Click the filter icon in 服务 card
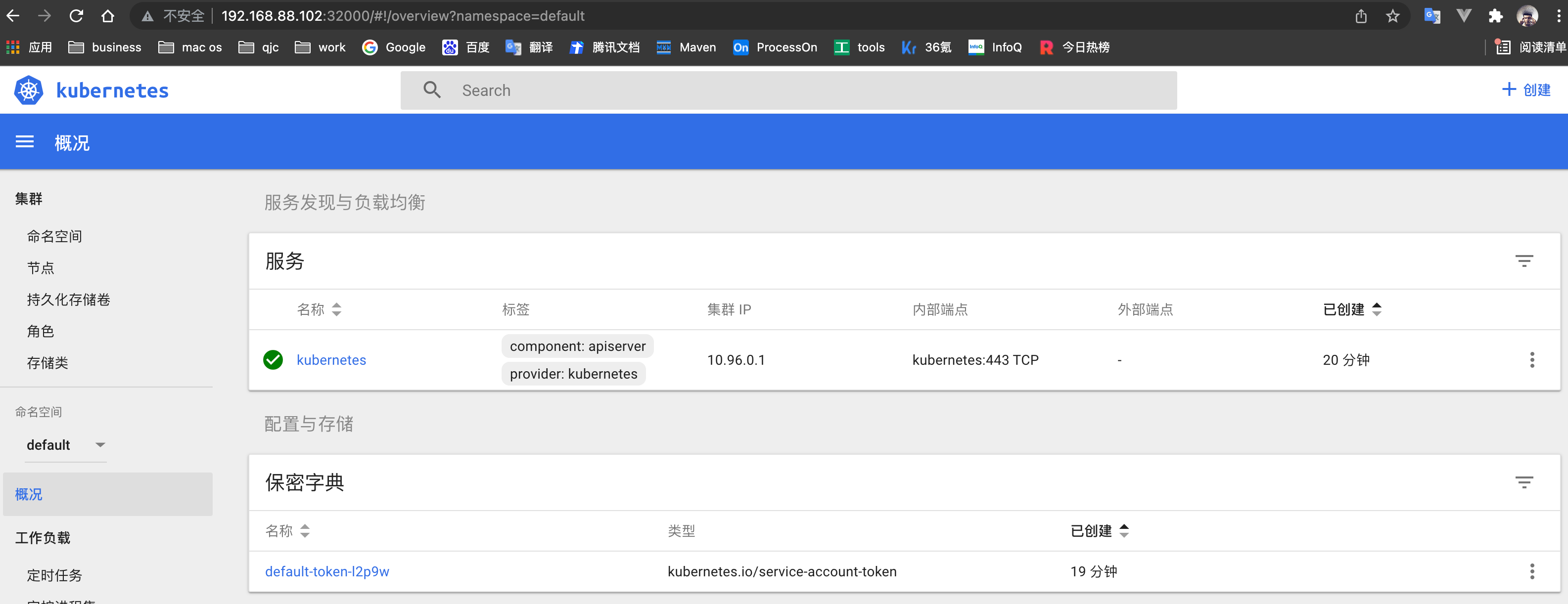The image size is (1568, 604). [x=1523, y=261]
